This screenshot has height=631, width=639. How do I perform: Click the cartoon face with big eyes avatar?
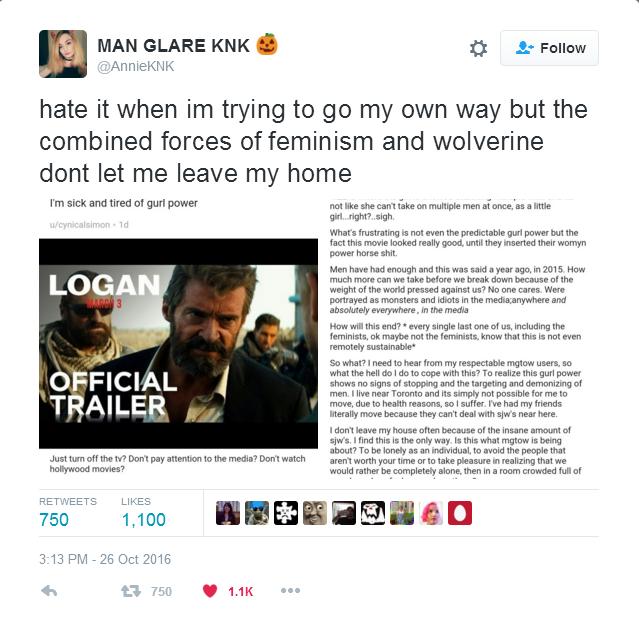coord(315,513)
